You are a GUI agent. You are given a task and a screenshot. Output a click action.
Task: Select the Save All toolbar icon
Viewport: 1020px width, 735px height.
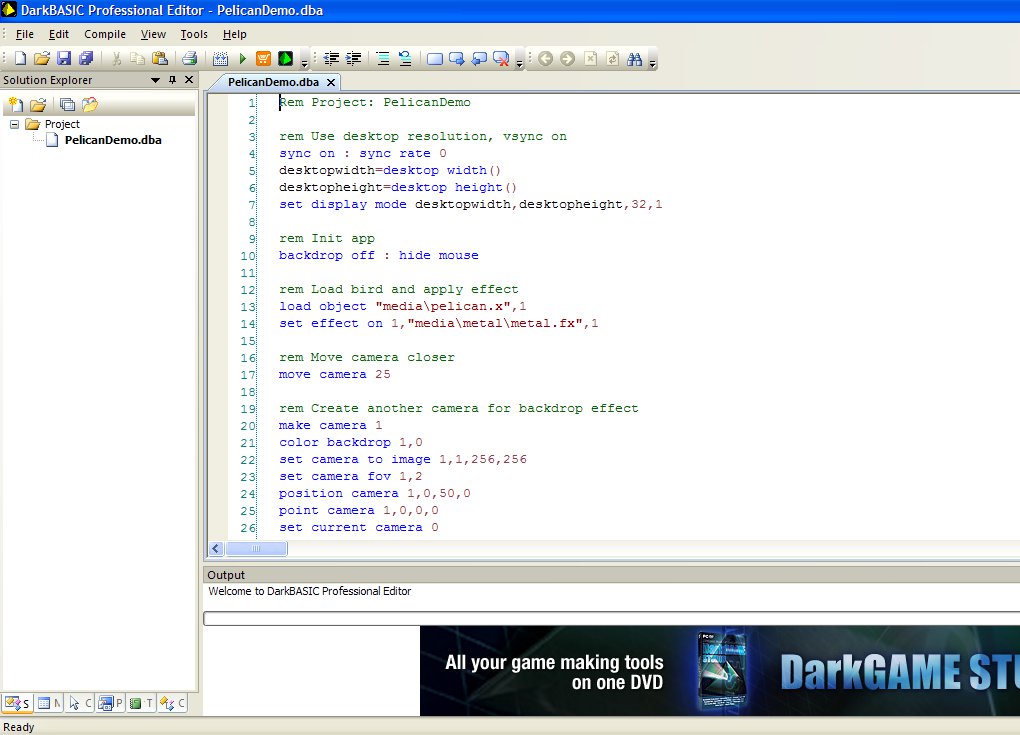pos(86,57)
